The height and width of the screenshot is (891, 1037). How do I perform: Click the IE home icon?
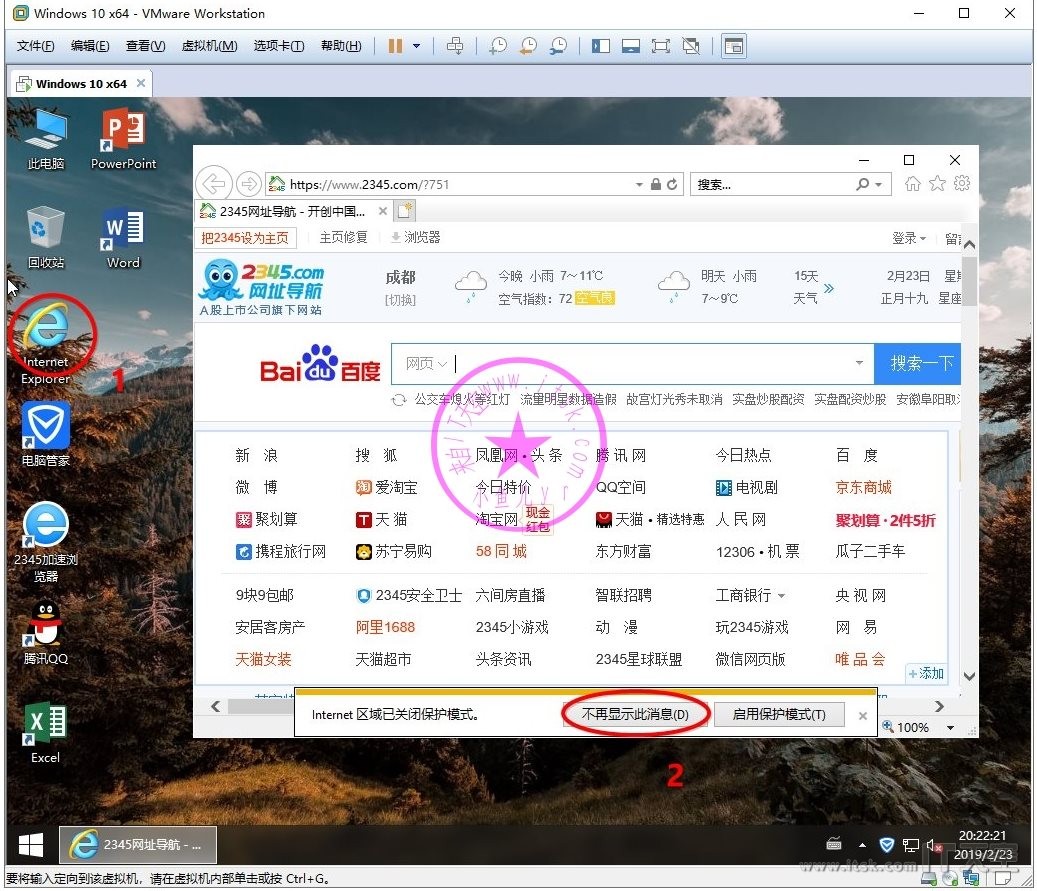913,183
